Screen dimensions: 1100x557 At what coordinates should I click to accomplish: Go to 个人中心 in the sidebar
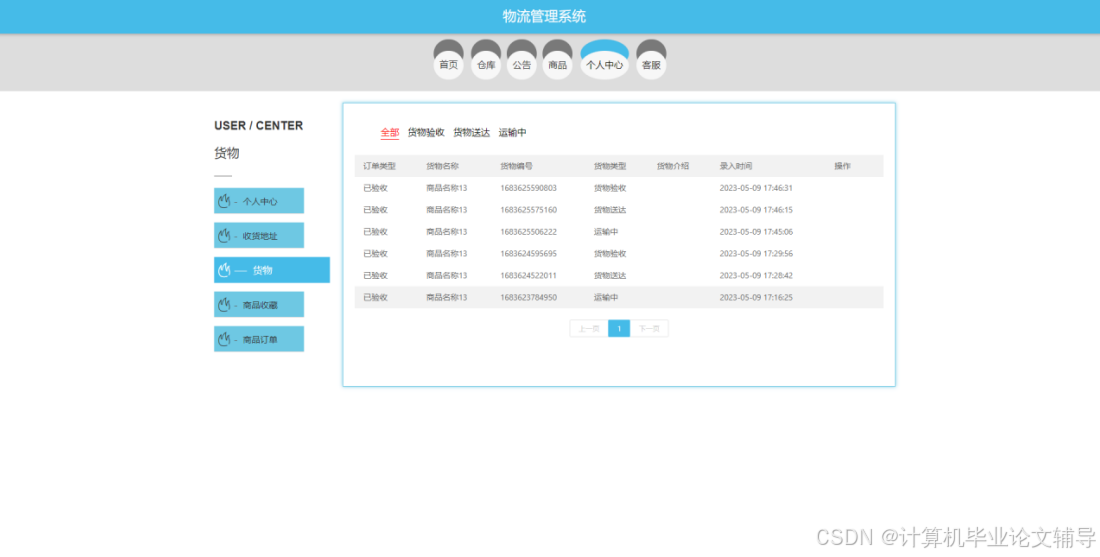pos(259,201)
